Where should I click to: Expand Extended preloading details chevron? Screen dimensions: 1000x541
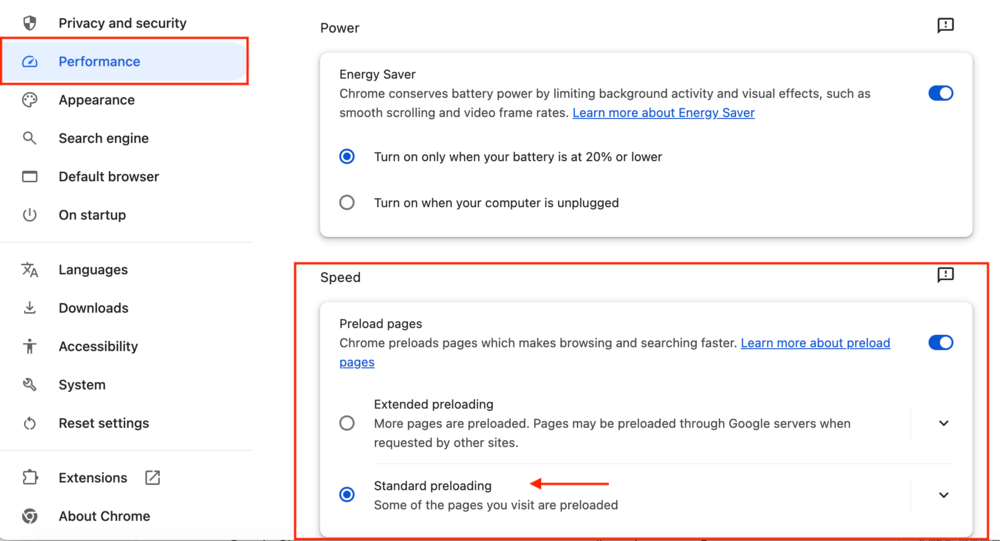[944, 423]
